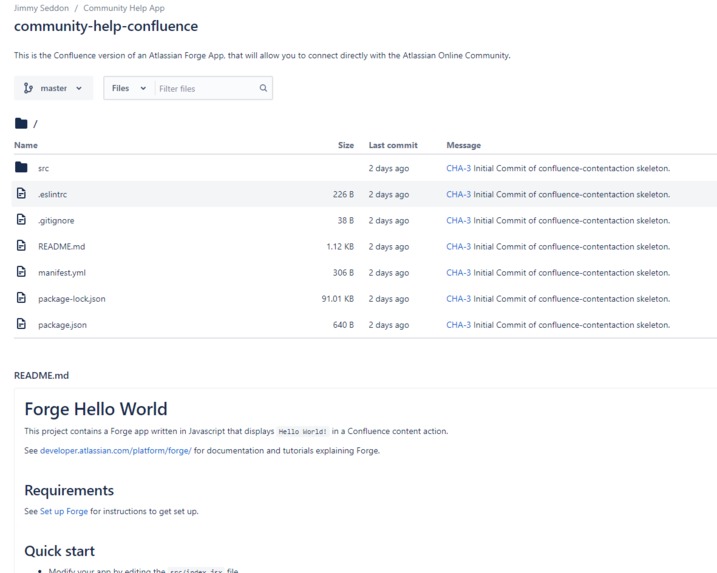717x573 pixels.
Task: Click the root slash path text
Action: pos(35,123)
